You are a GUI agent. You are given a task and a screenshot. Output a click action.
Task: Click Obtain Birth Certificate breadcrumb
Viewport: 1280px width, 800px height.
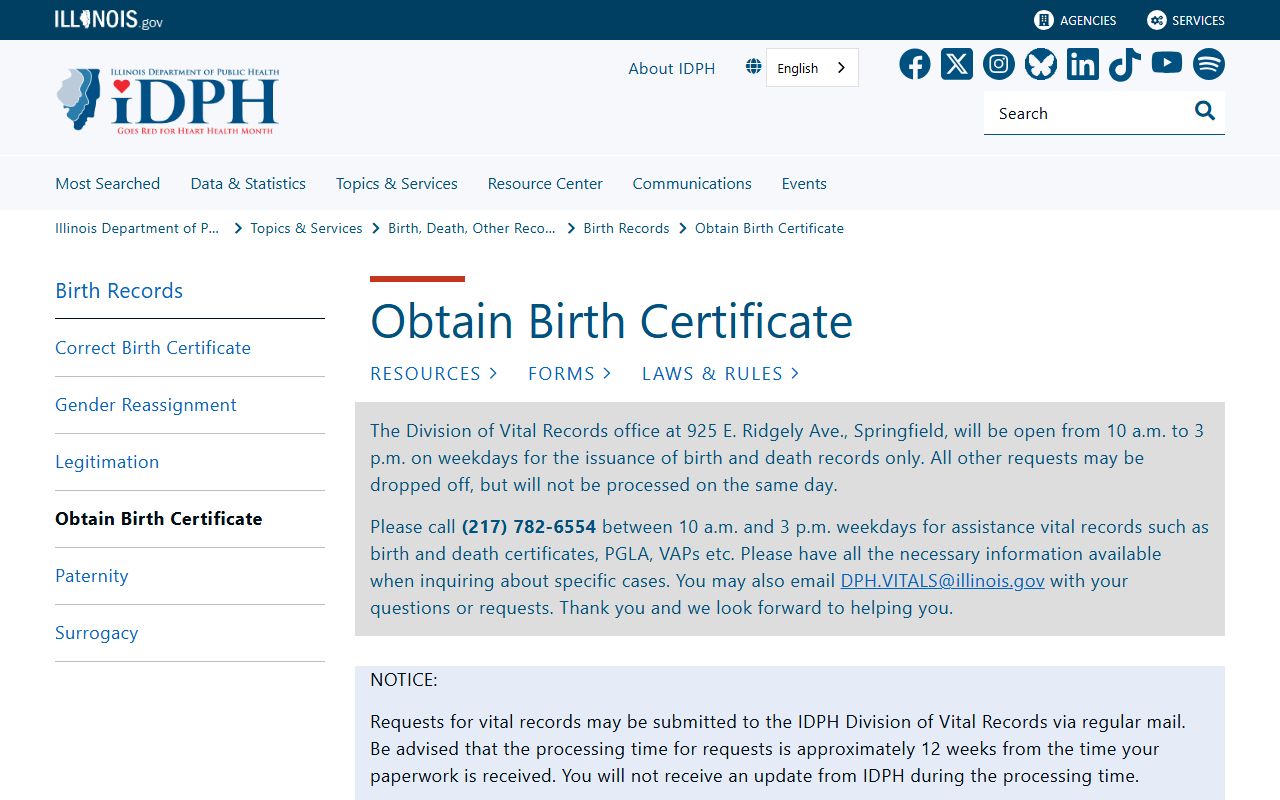[x=769, y=228]
